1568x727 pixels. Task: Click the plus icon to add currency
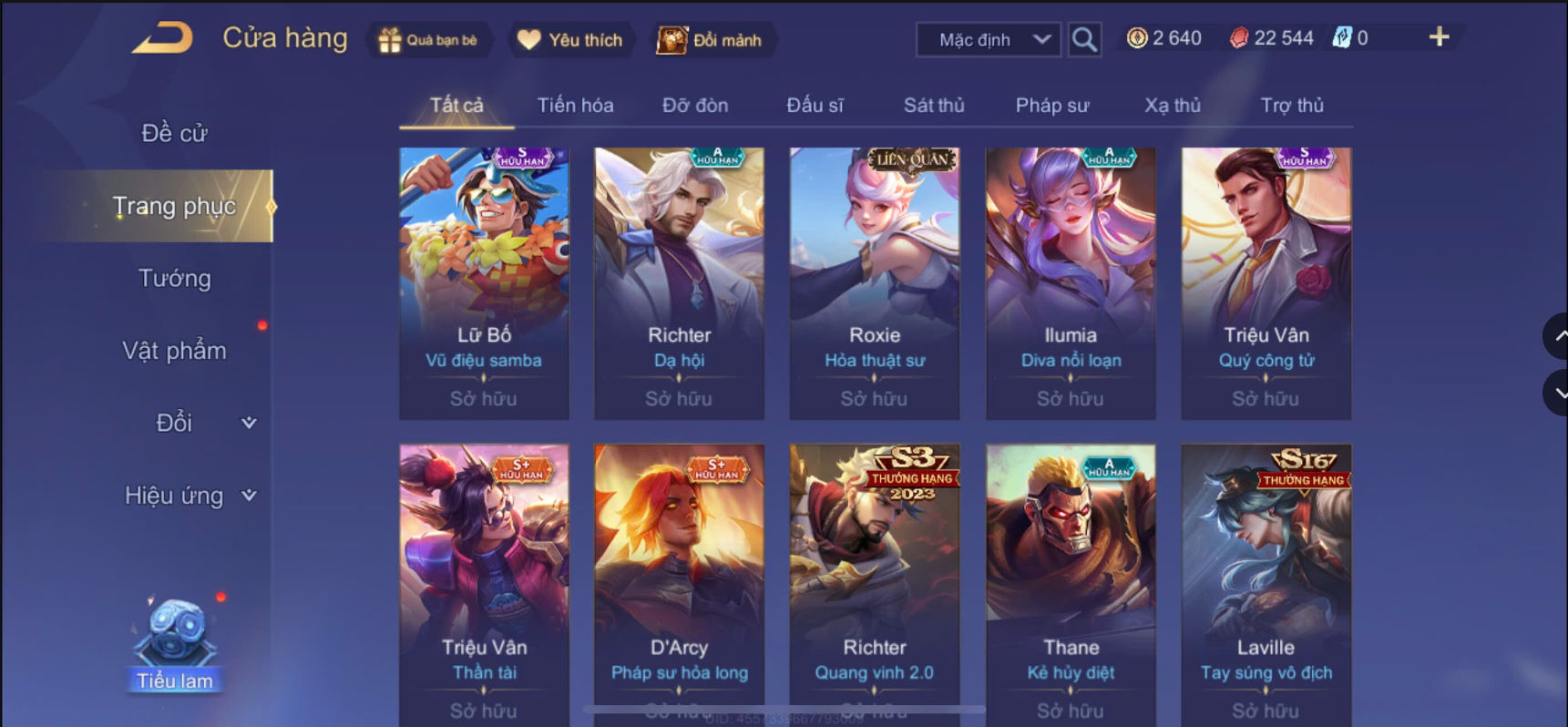click(1439, 36)
